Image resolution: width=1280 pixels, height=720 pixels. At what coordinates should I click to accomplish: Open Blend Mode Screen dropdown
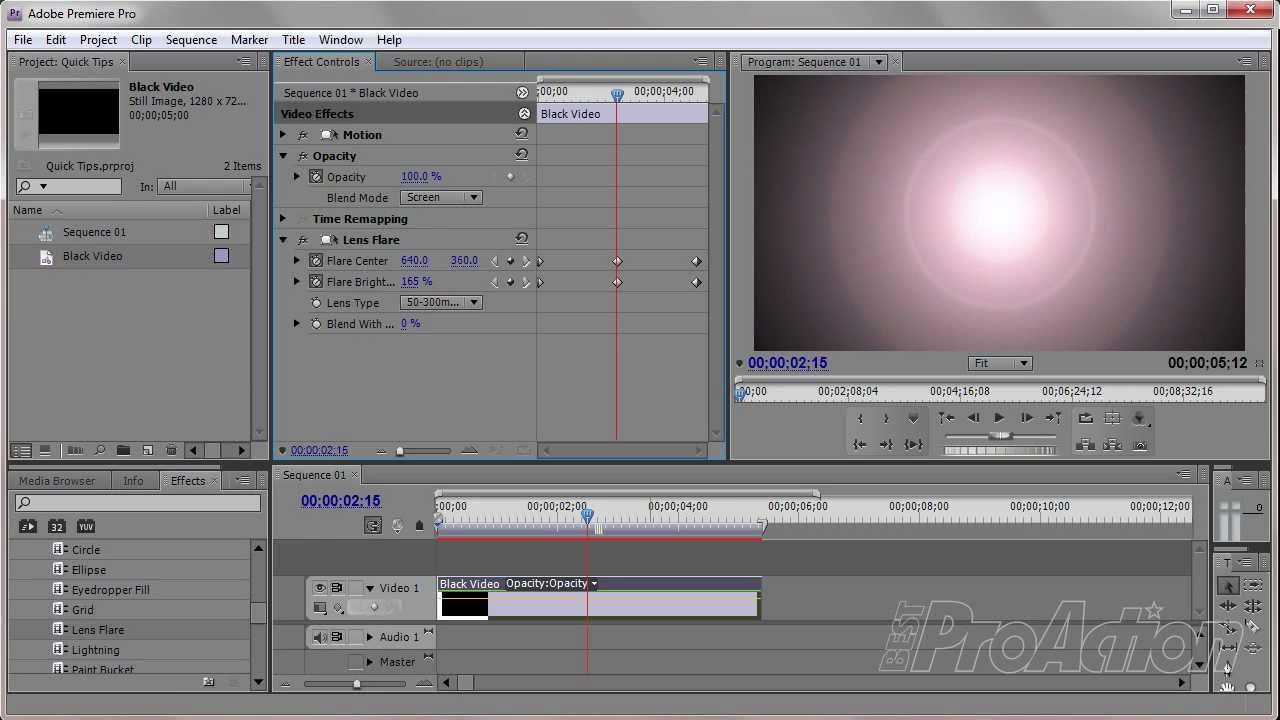441,198
